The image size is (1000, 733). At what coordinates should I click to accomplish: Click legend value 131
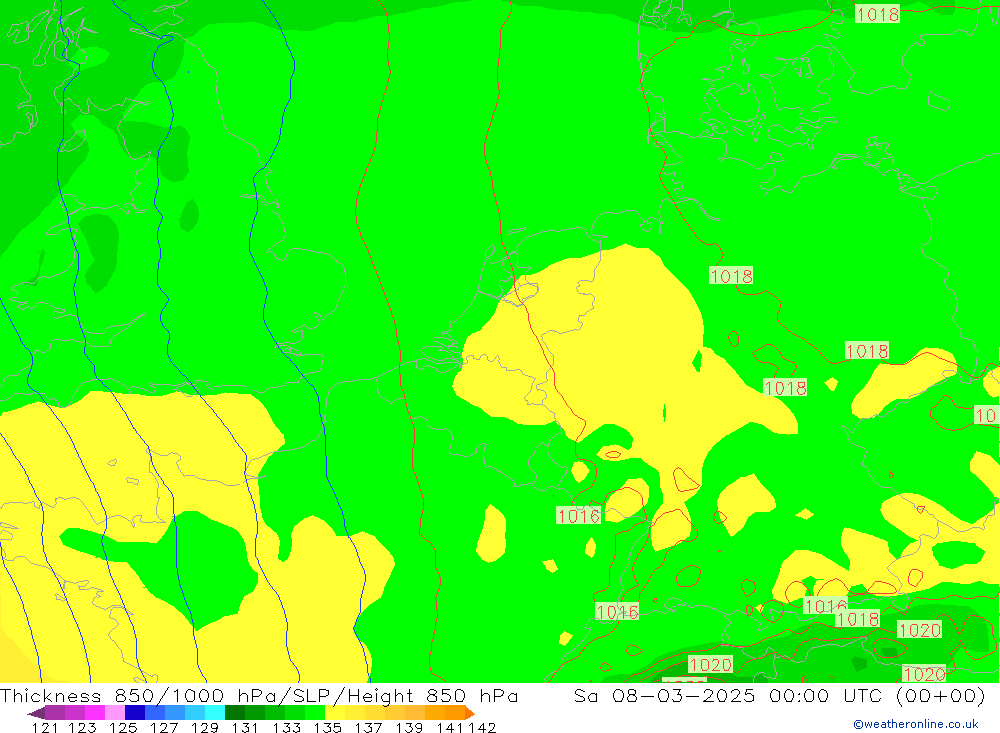click(245, 727)
